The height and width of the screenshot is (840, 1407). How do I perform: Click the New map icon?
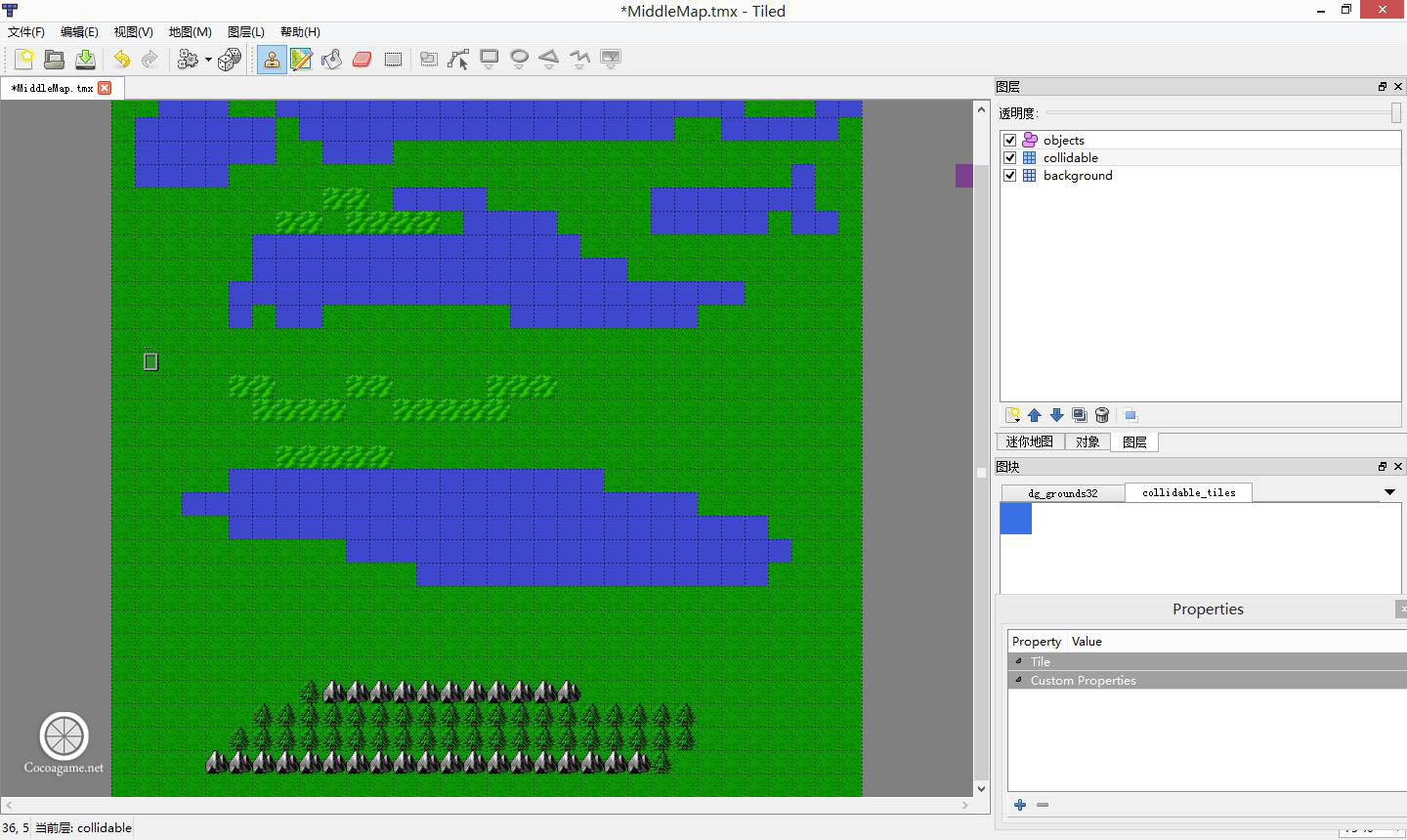(24, 60)
